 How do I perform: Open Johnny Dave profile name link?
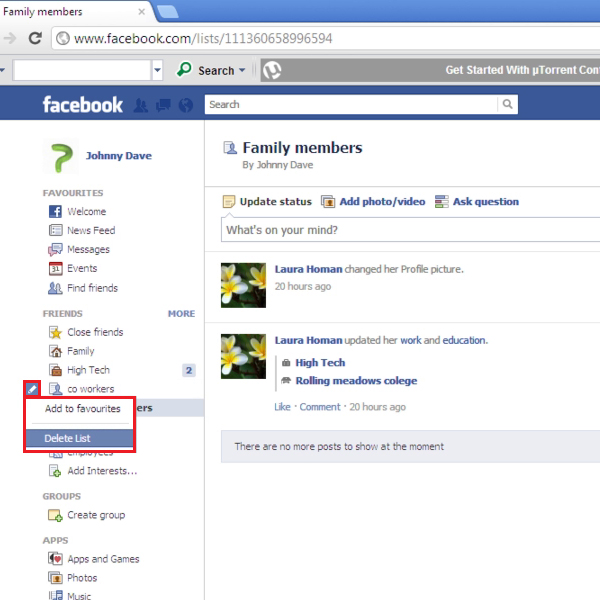click(x=119, y=156)
